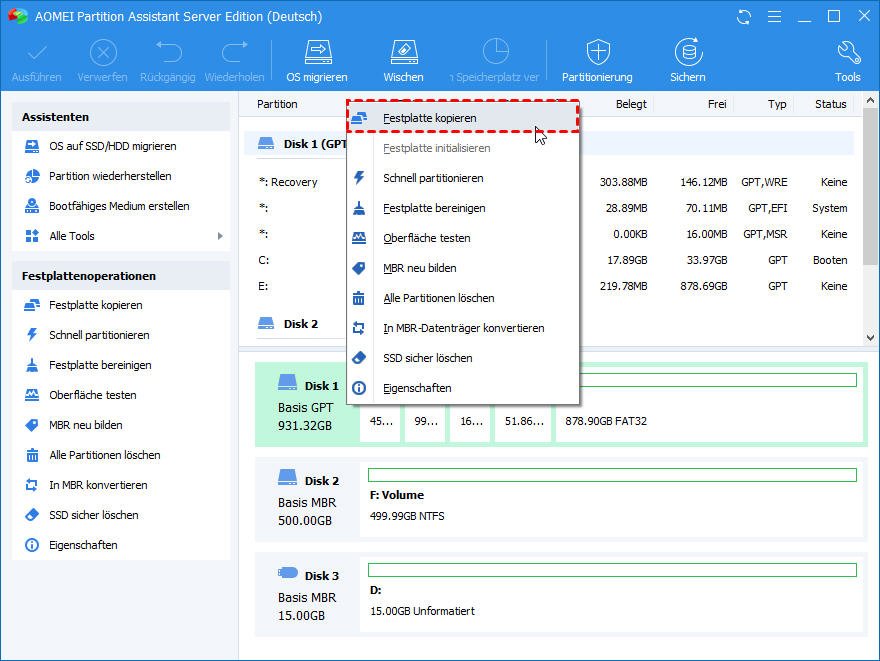
Task: Click the Booten status cell
Action: click(x=829, y=260)
